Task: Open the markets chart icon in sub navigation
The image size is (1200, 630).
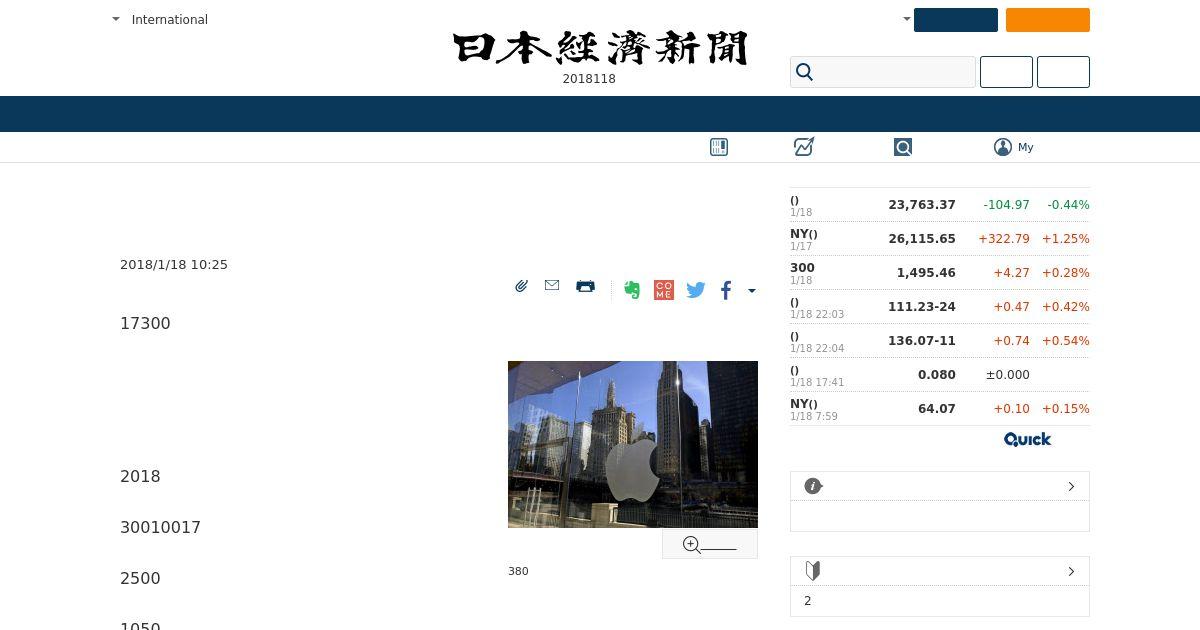Action: coord(804,147)
